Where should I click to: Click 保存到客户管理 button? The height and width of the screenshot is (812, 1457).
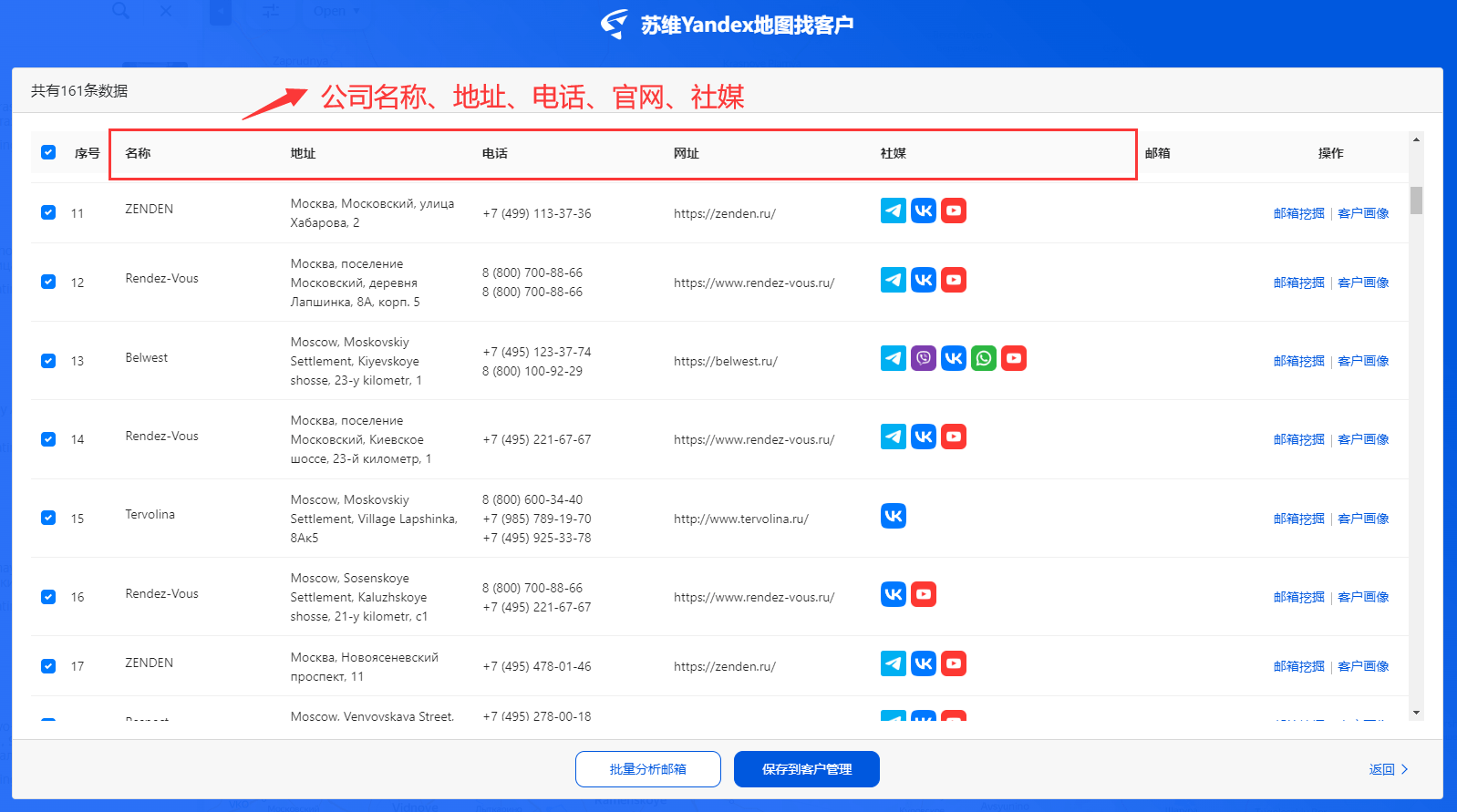tap(807, 769)
